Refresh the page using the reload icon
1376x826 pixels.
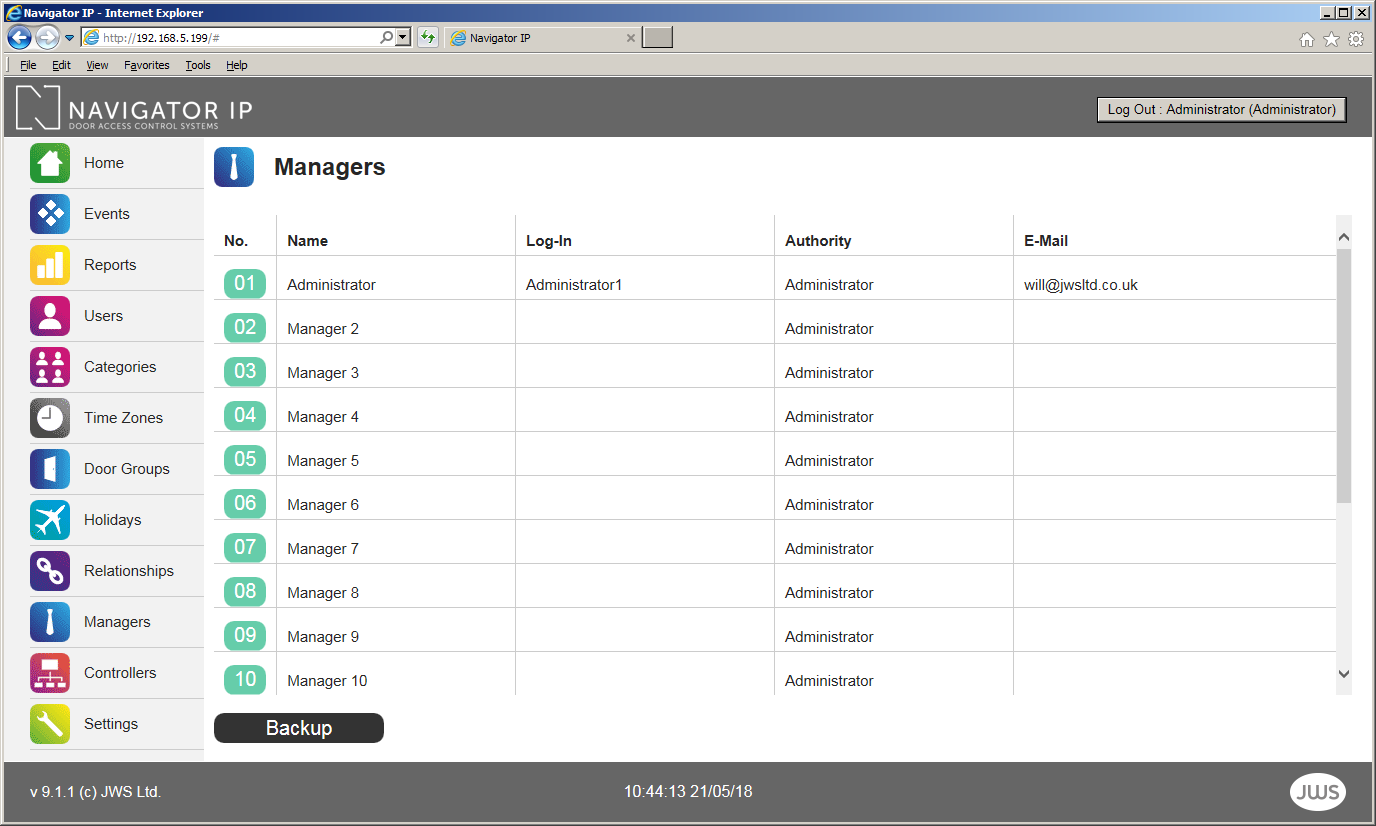coord(428,38)
